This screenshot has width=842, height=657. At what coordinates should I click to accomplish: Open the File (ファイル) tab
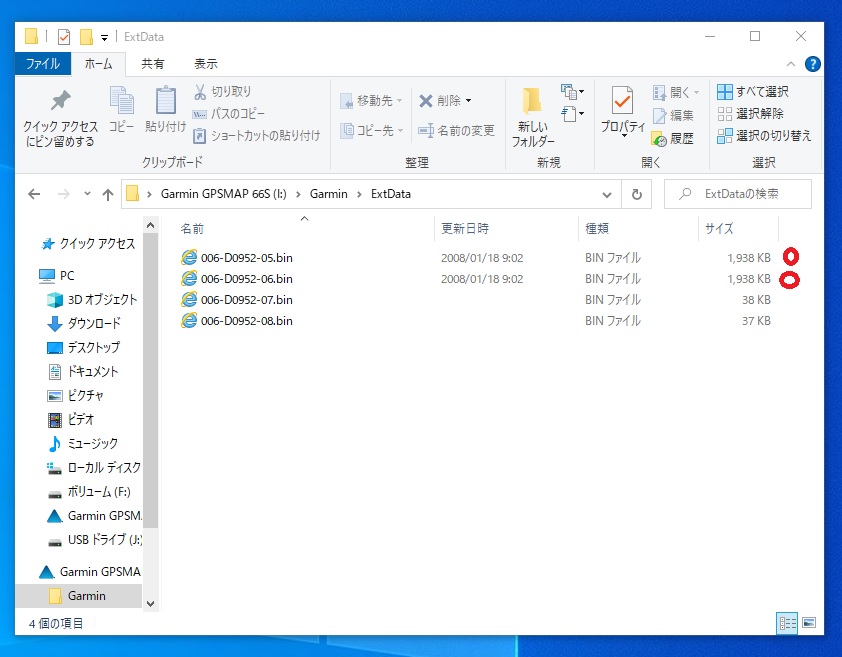43,64
